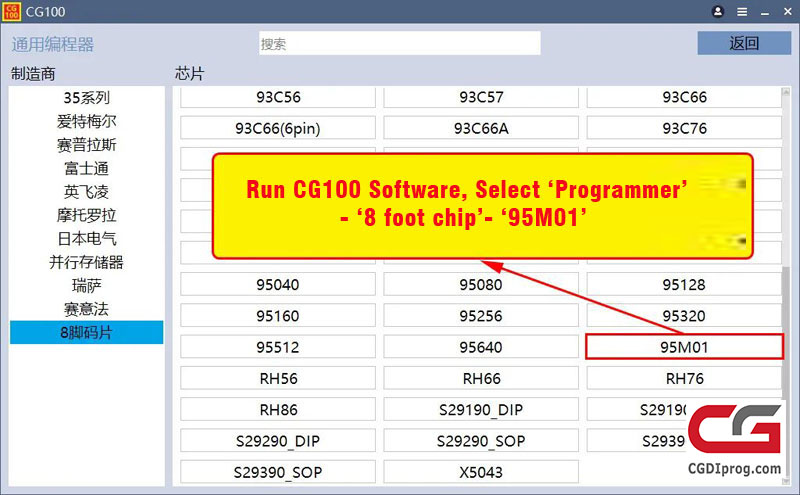Screen dimensions: 800x495
Task: Open the hamburger menu icon
Action: click(742, 12)
